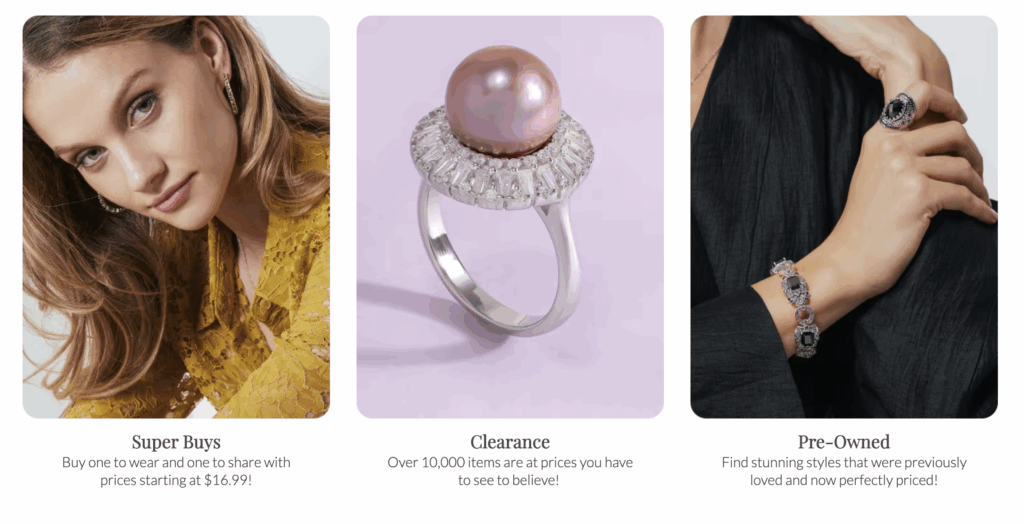The width and height of the screenshot is (1024, 524).
Task: Click the Pre-Owned heading
Action: 844,442
